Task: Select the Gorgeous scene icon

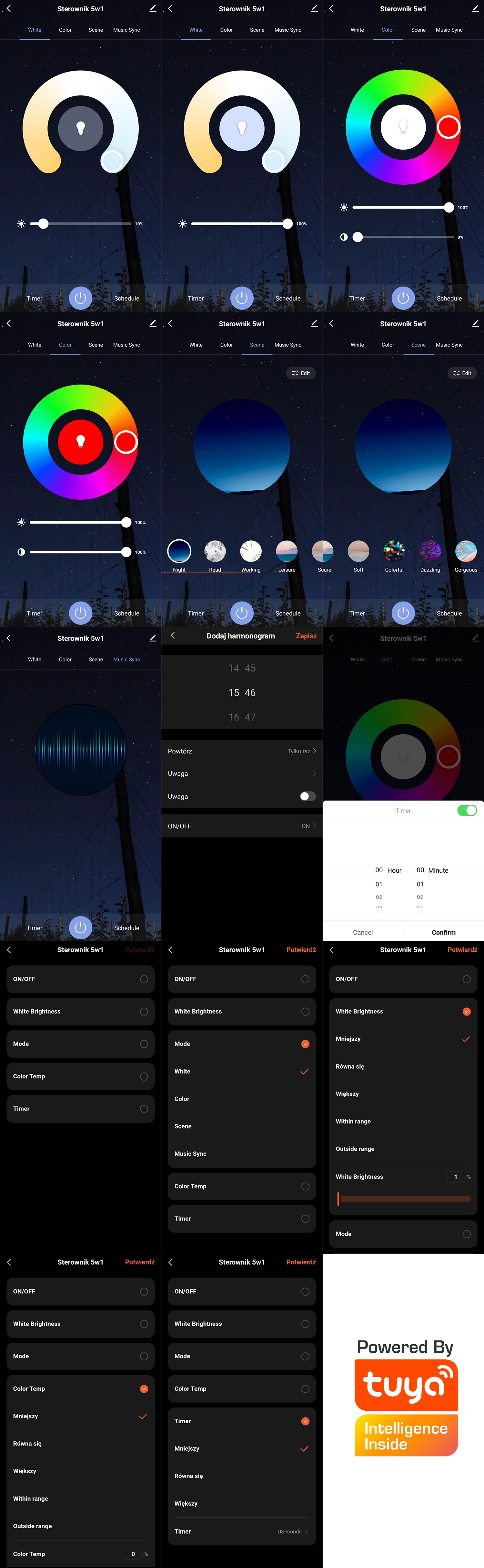Action: 466,551
